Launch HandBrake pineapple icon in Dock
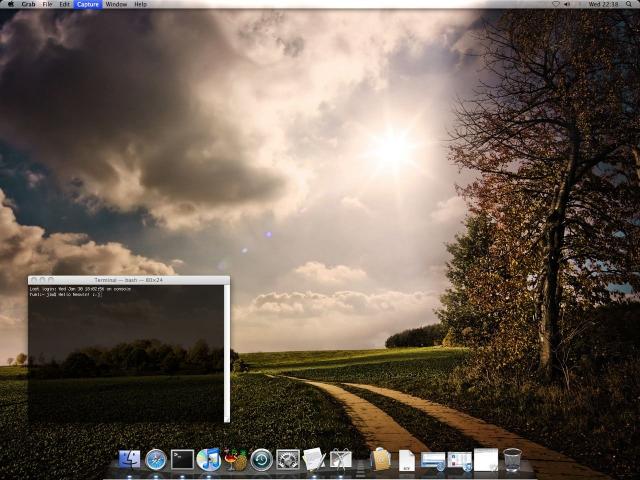 tap(236, 460)
